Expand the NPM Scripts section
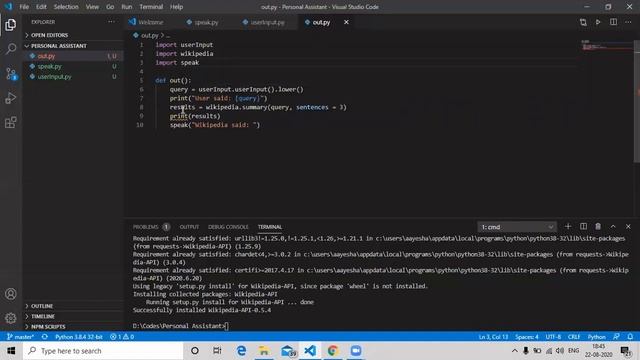This screenshot has width=640, height=360. (x=48, y=327)
